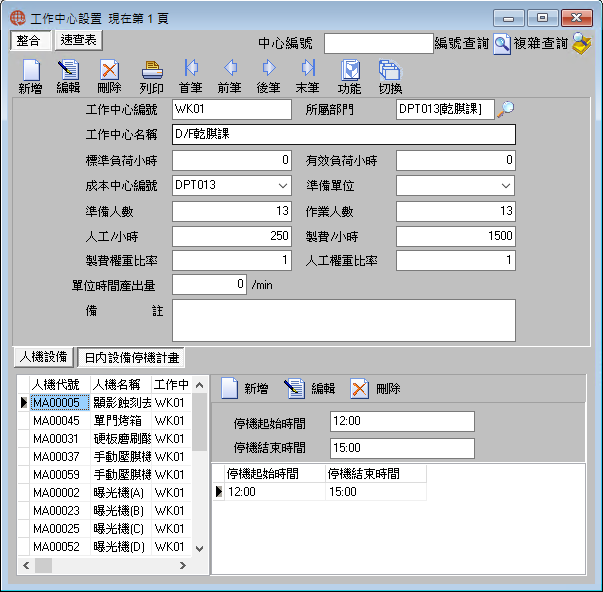Click the machine list scroll down arrow
Image resolution: width=603 pixels, height=592 pixels.
(x=200, y=549)
